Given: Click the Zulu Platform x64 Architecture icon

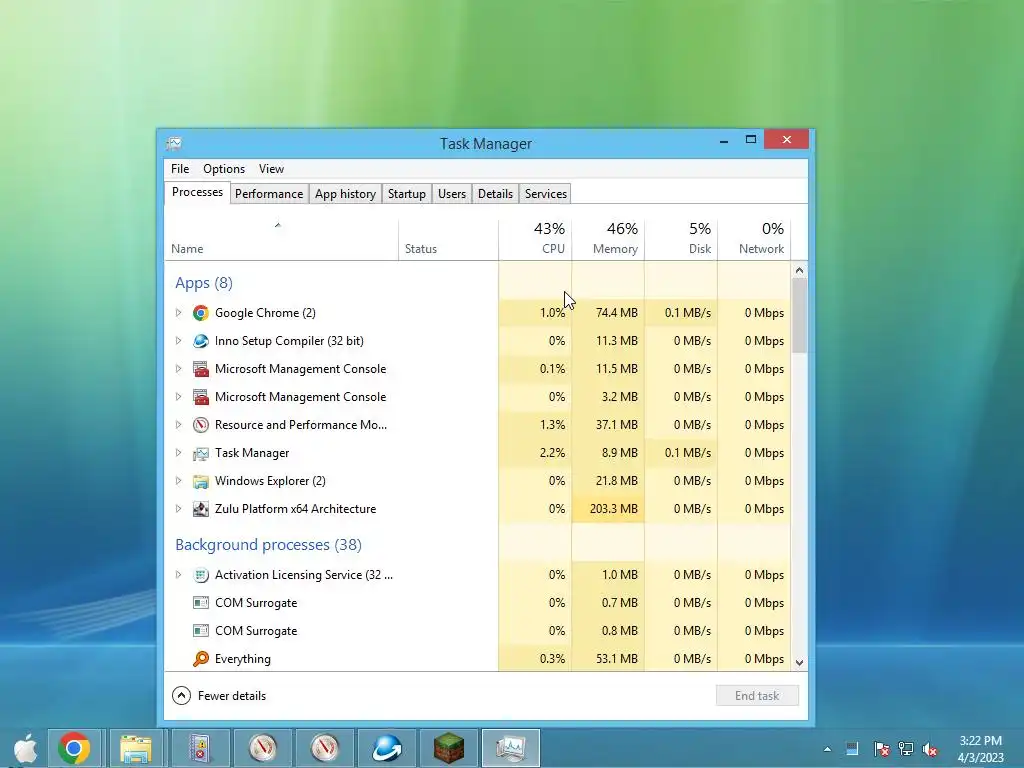Looking at the screenshot, I should tap(200, 509).
